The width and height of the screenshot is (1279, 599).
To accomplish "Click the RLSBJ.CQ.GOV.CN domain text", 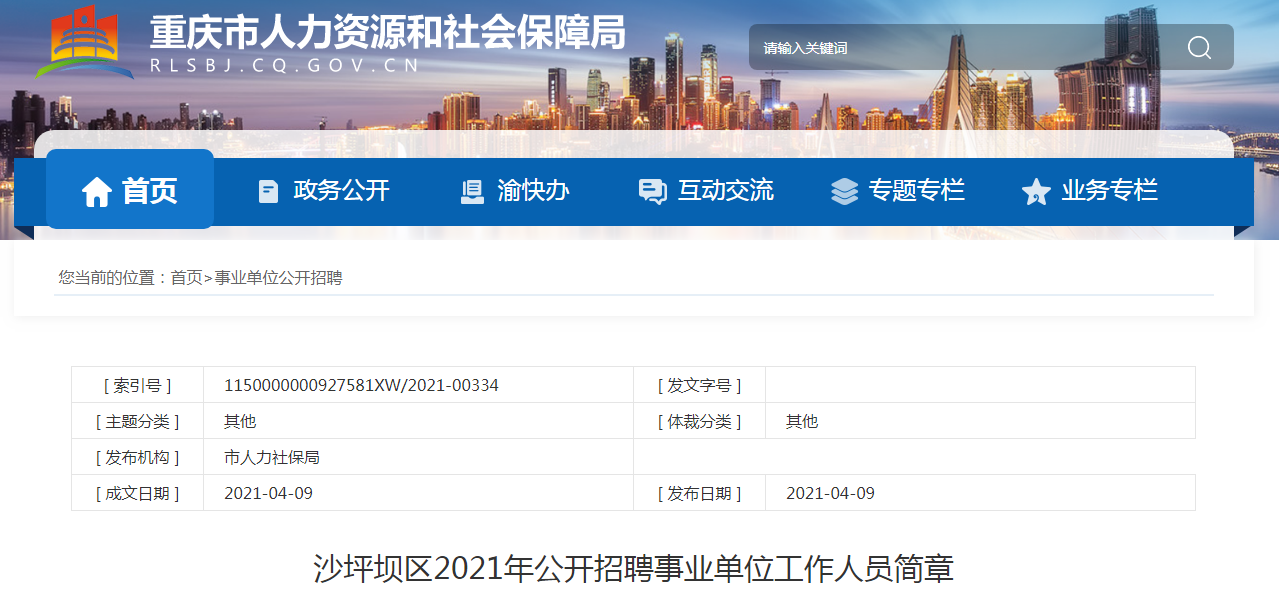I will (284, 66).
